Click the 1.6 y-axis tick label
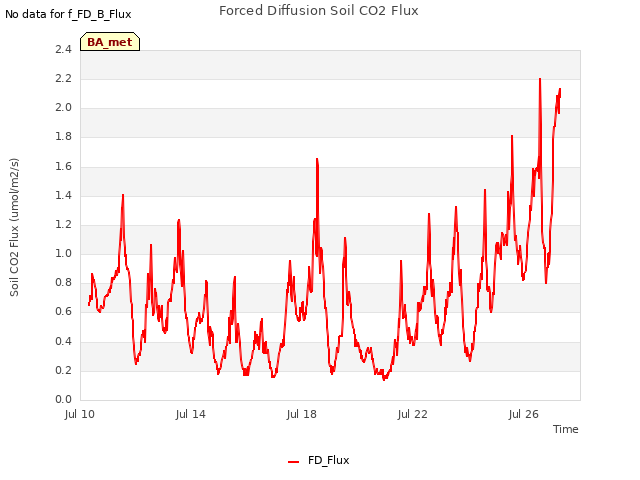Screen dimensions: 640x480 [x=63, y=167]
